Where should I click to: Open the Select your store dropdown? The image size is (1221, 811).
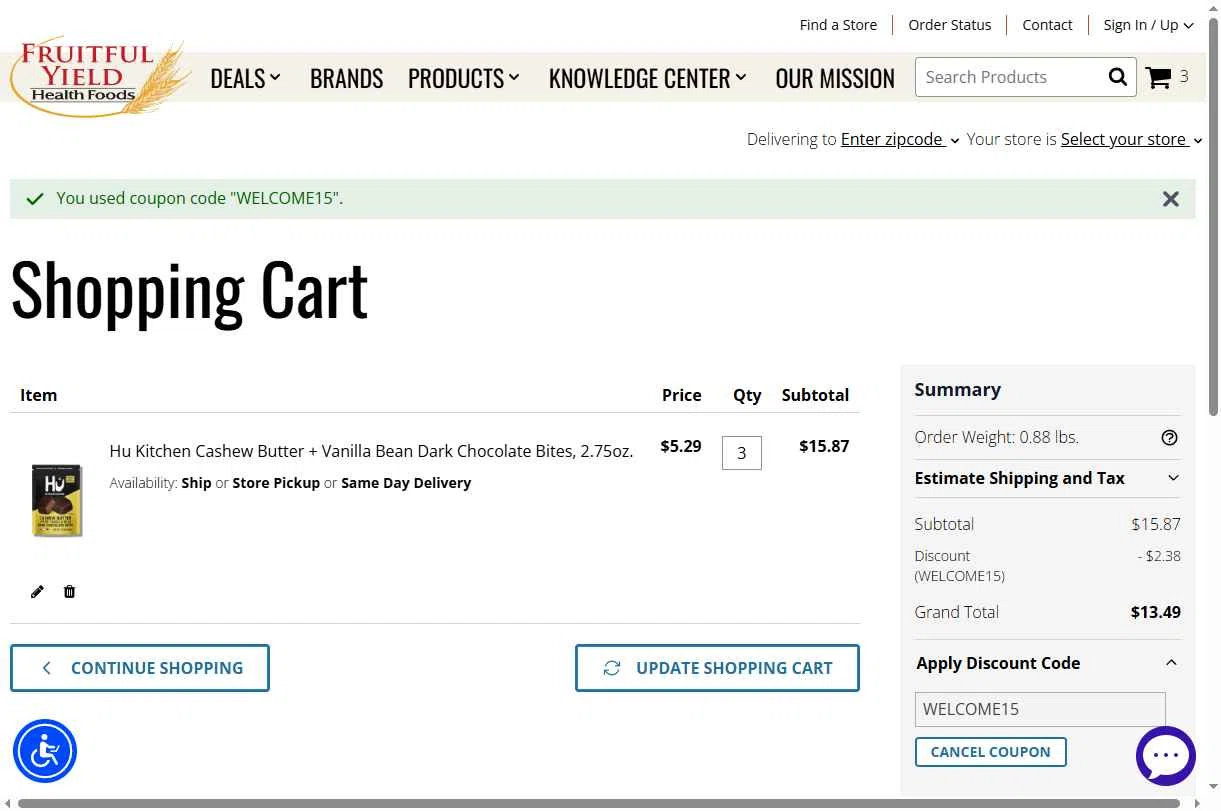click(x=1131, y=139)
